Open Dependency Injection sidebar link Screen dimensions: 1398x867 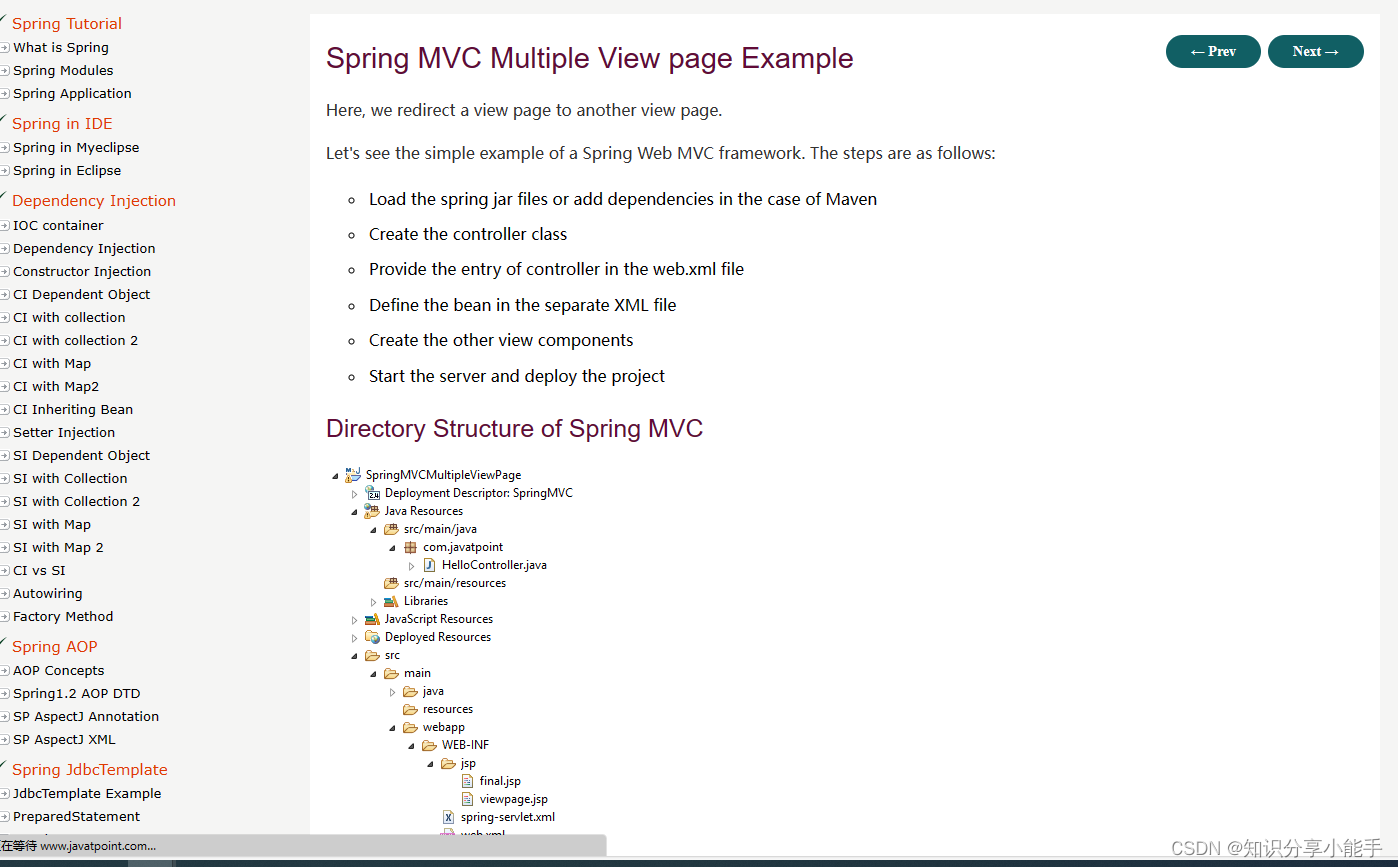[84, 248]
